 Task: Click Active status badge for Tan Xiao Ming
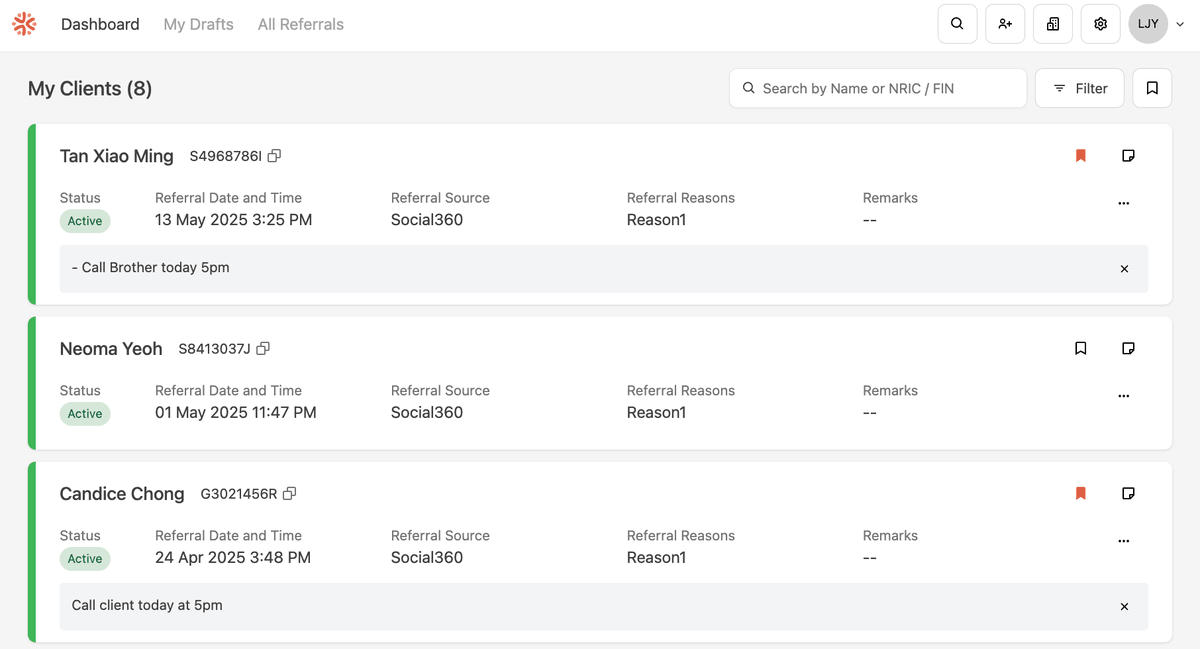(85, 221)
